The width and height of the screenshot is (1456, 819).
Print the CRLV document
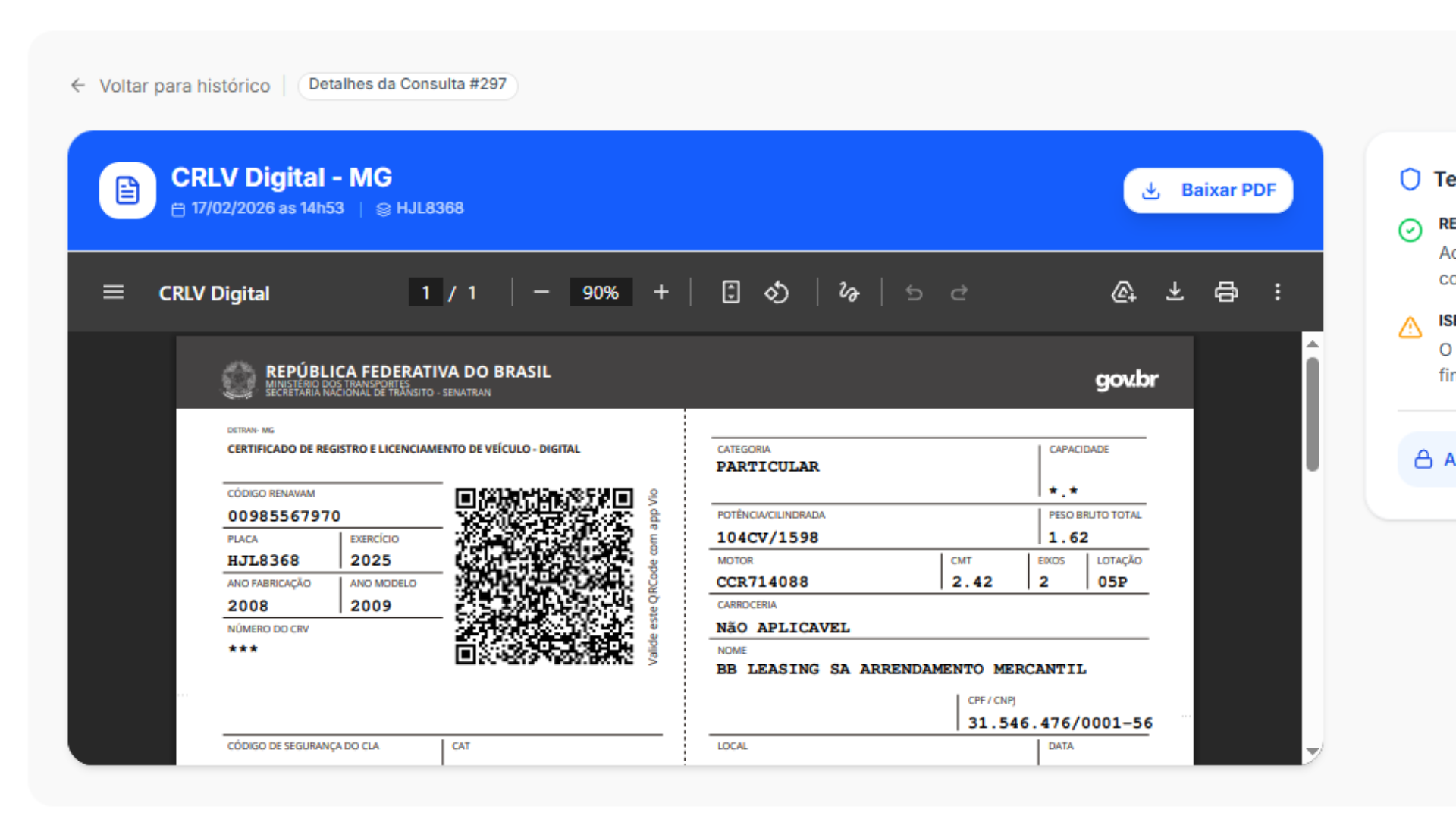1225,293
